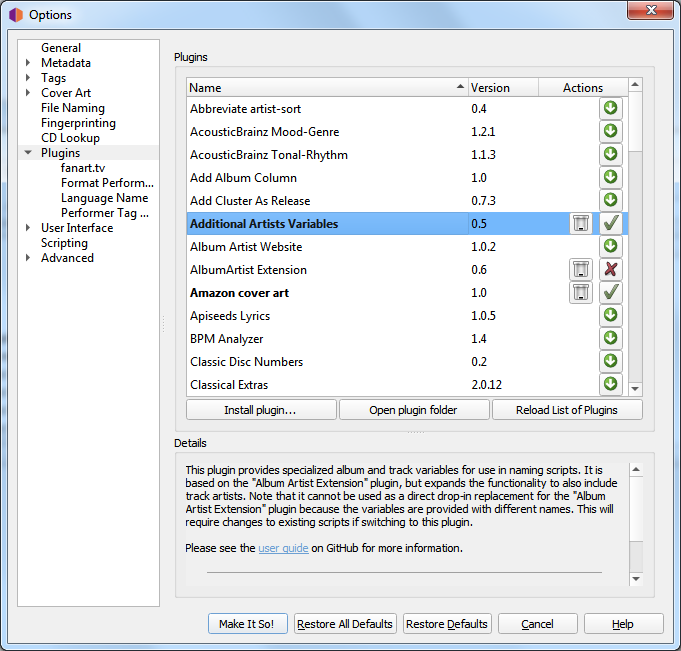Collapse the Plugins tree section
Image resolution: width=681 pixels, height=651 pixels.
click(x=28, y=153)
